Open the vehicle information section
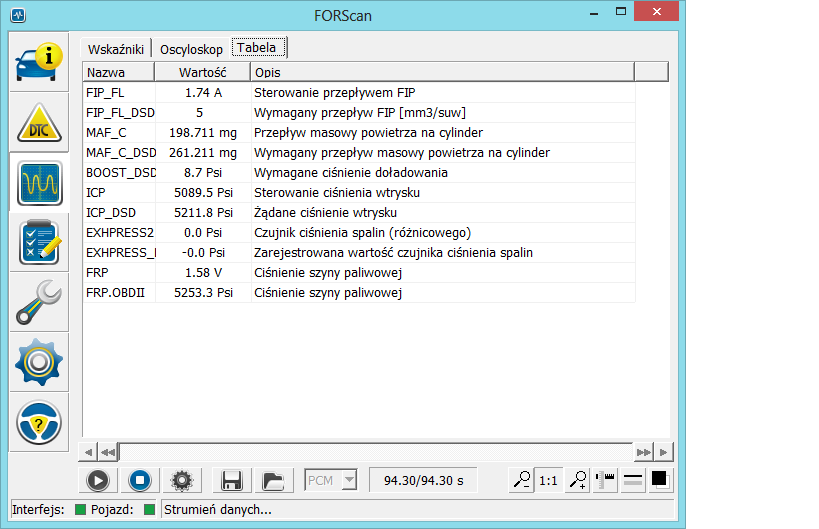This screenshot has height=529, width=819. pos(39,63)
